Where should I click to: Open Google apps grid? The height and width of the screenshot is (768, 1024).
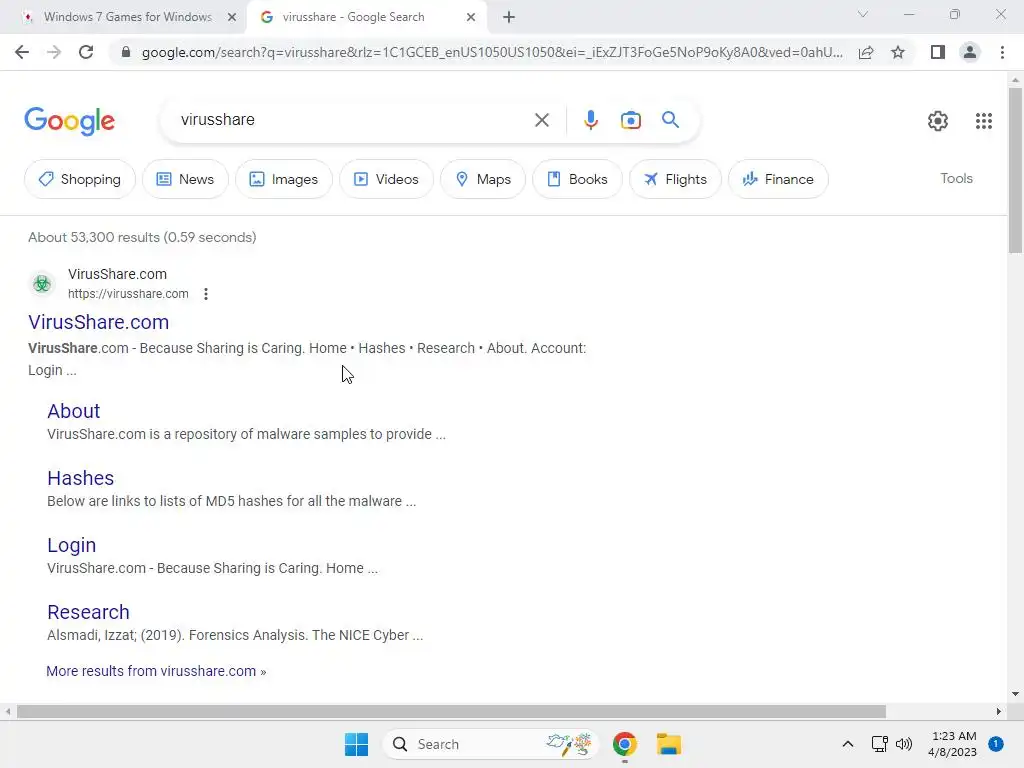pos(984,121)
